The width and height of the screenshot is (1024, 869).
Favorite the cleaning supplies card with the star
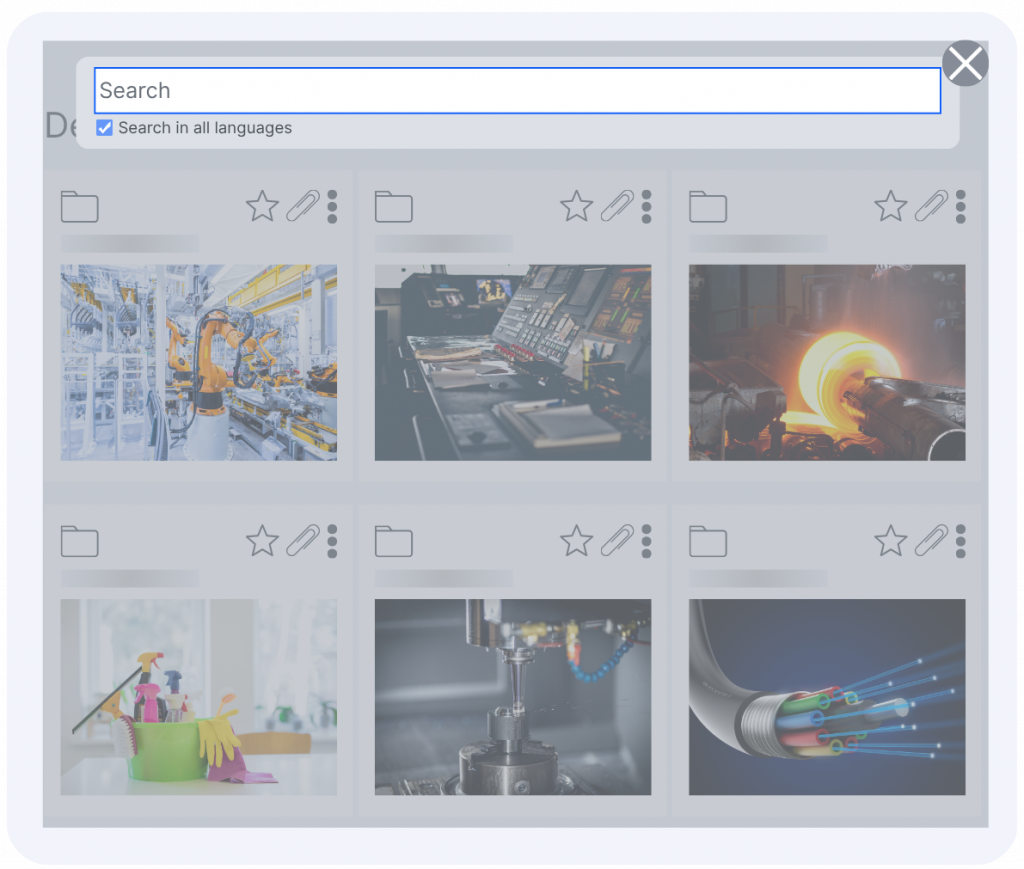coord(262,541)
